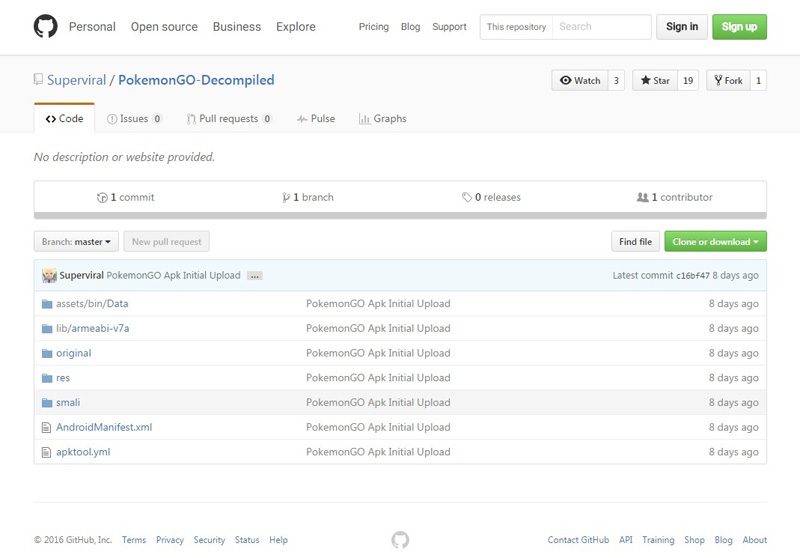Open the Contact GitHub footer link

(x=578, y=540)
